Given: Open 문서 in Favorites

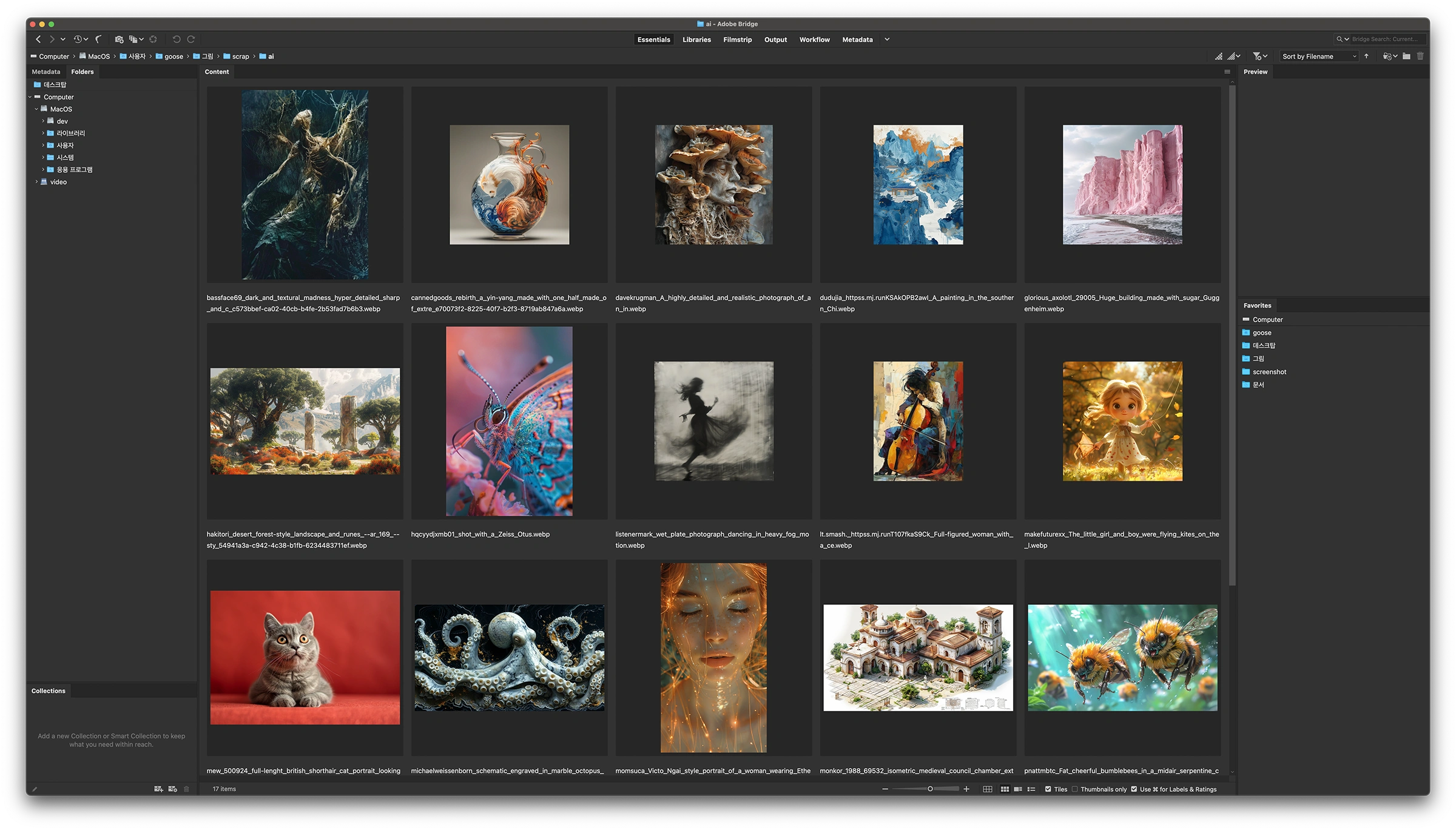Looking at the screenshot, I should [x=1253, y=385].
